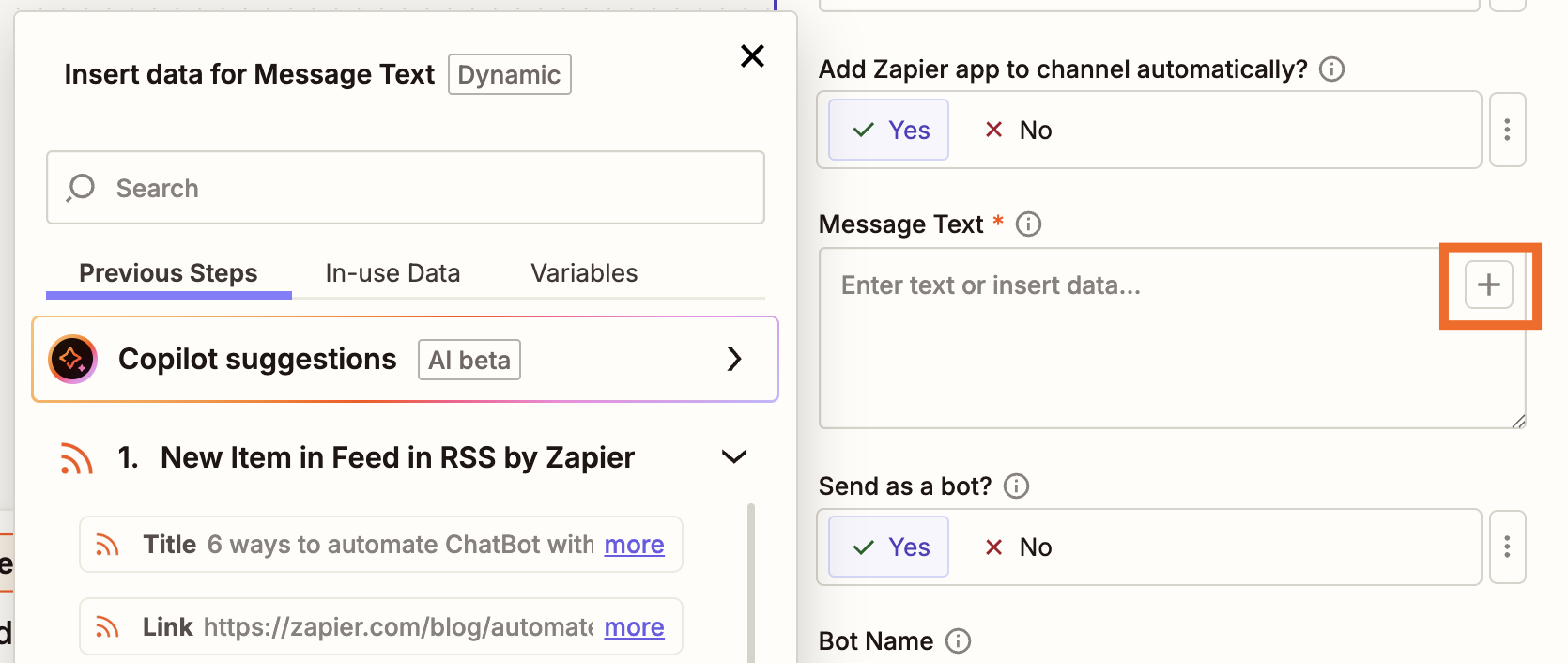Click the data list scrollbar
The width and height of the screenshot is (1568, 663).
pos(751,582)
